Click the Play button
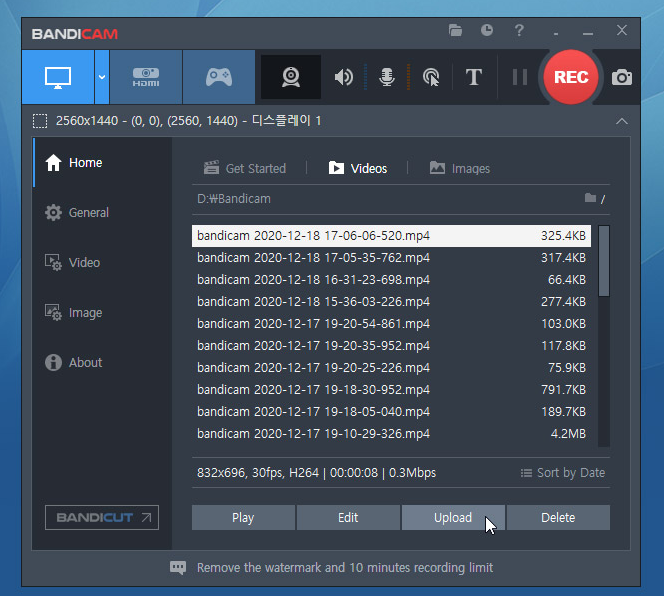 243,517
